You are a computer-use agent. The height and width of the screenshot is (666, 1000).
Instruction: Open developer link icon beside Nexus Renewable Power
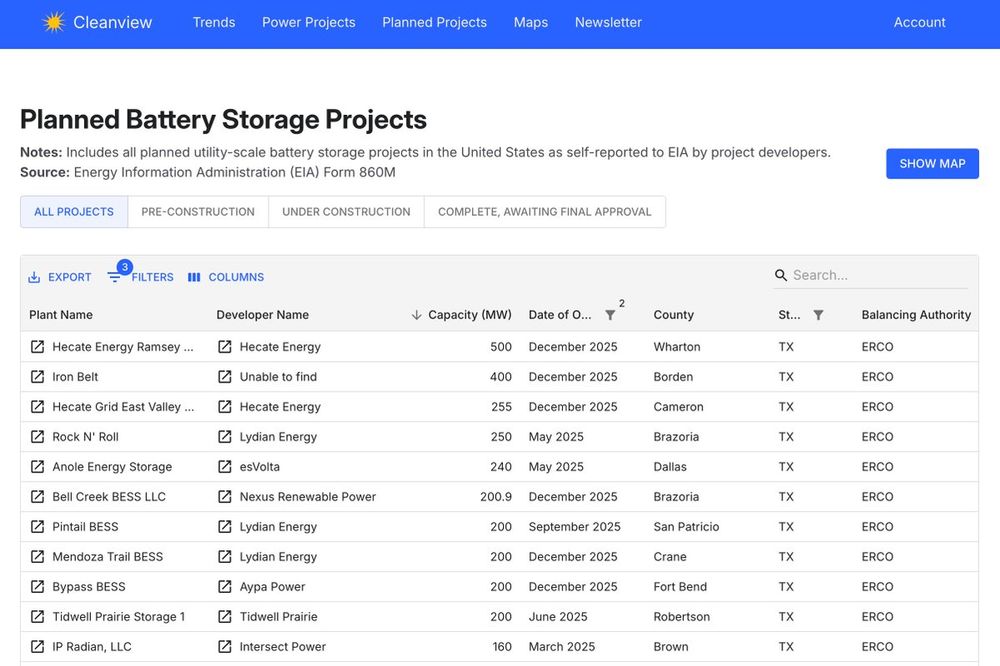pyautogui.click(x=224, y=496)
